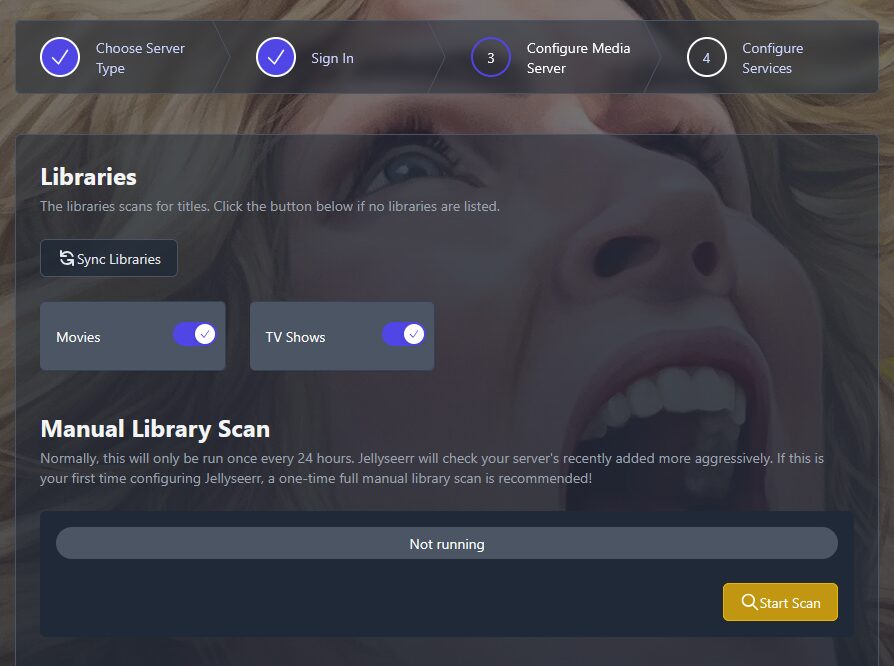Select the step 4 number circle
This screenshot has width=894, height=666.
(x=706, y=58)
